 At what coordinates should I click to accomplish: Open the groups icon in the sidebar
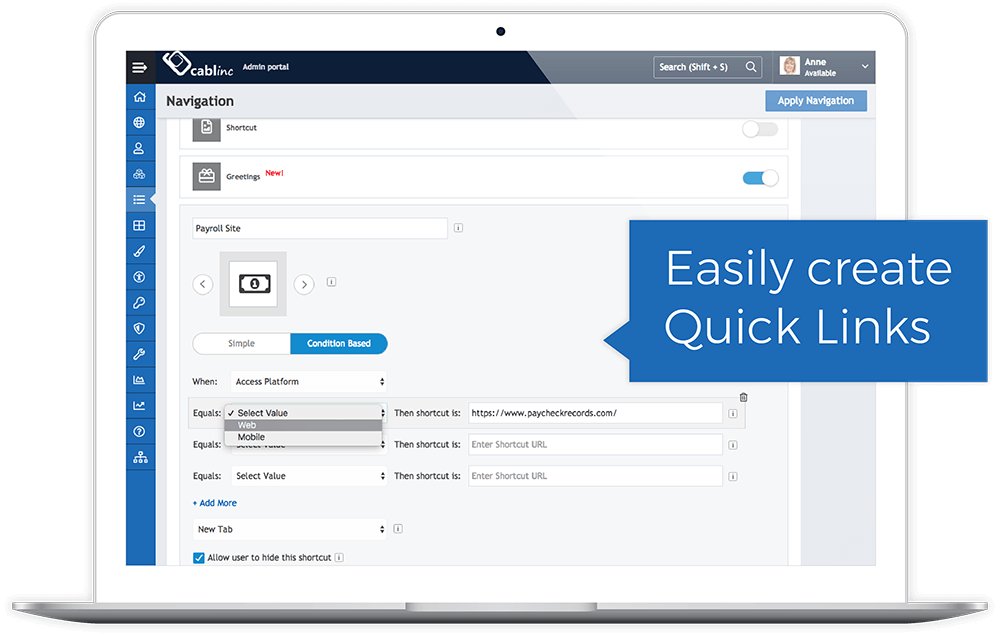pyautogui.click(x=140, y=174)
